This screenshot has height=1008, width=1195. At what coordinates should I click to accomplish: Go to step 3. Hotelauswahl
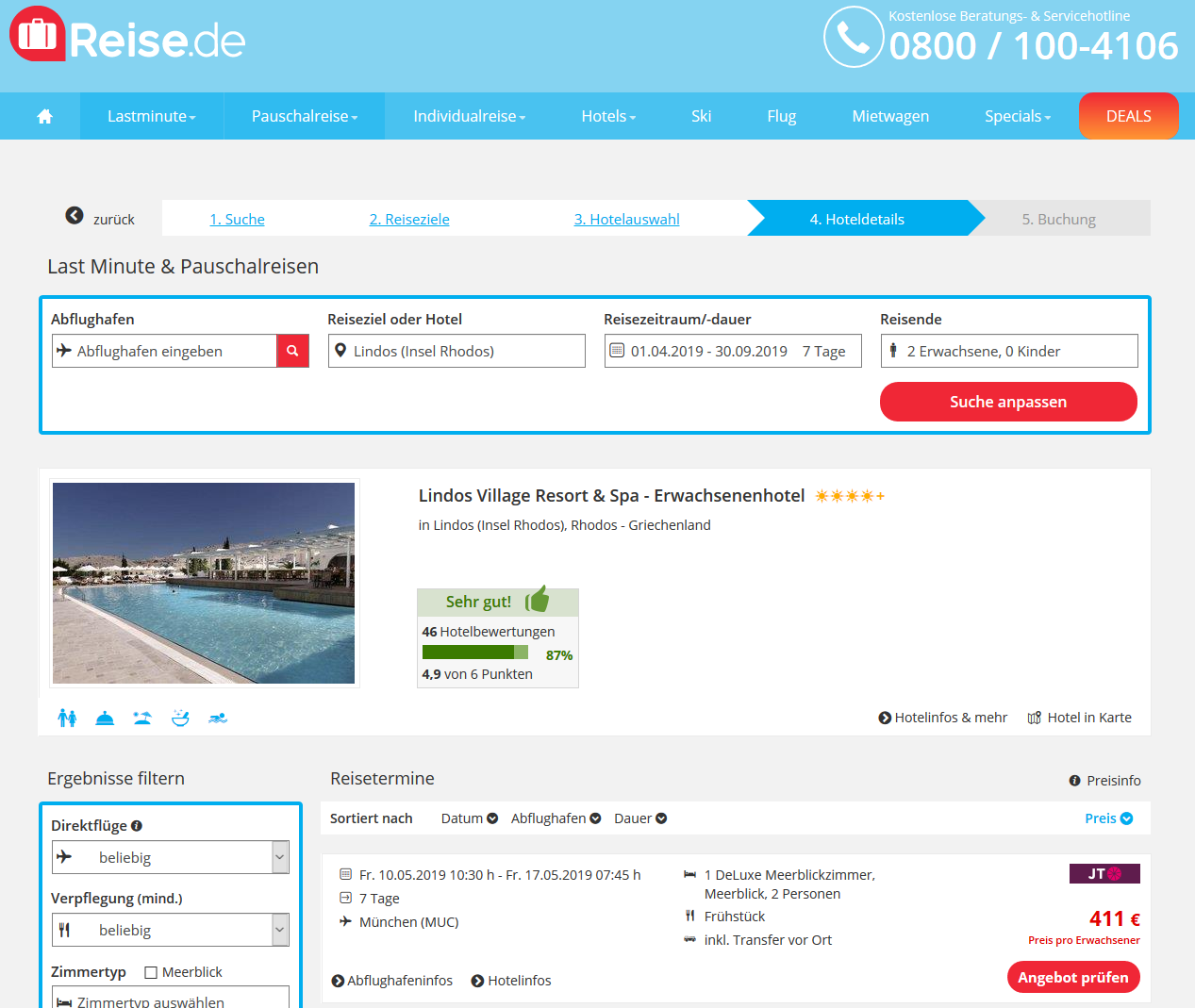(x=627, y=219)
